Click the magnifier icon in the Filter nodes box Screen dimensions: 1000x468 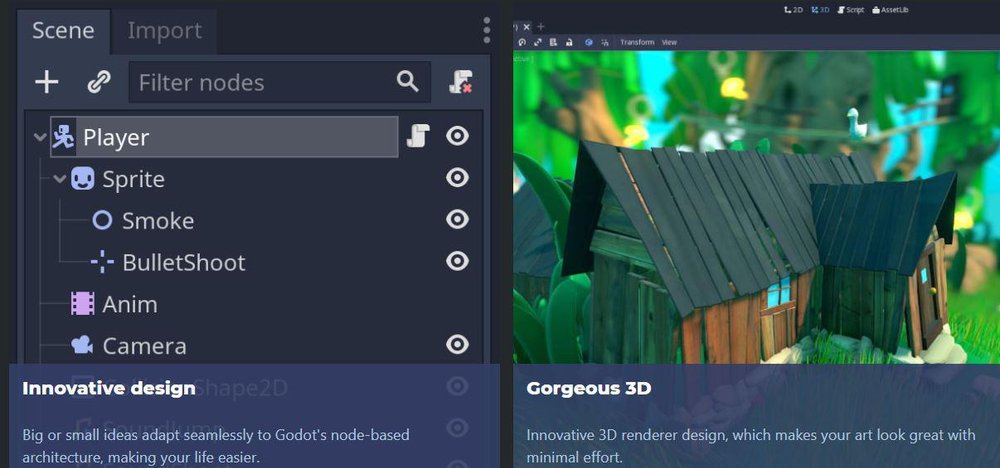click(408, 81)
